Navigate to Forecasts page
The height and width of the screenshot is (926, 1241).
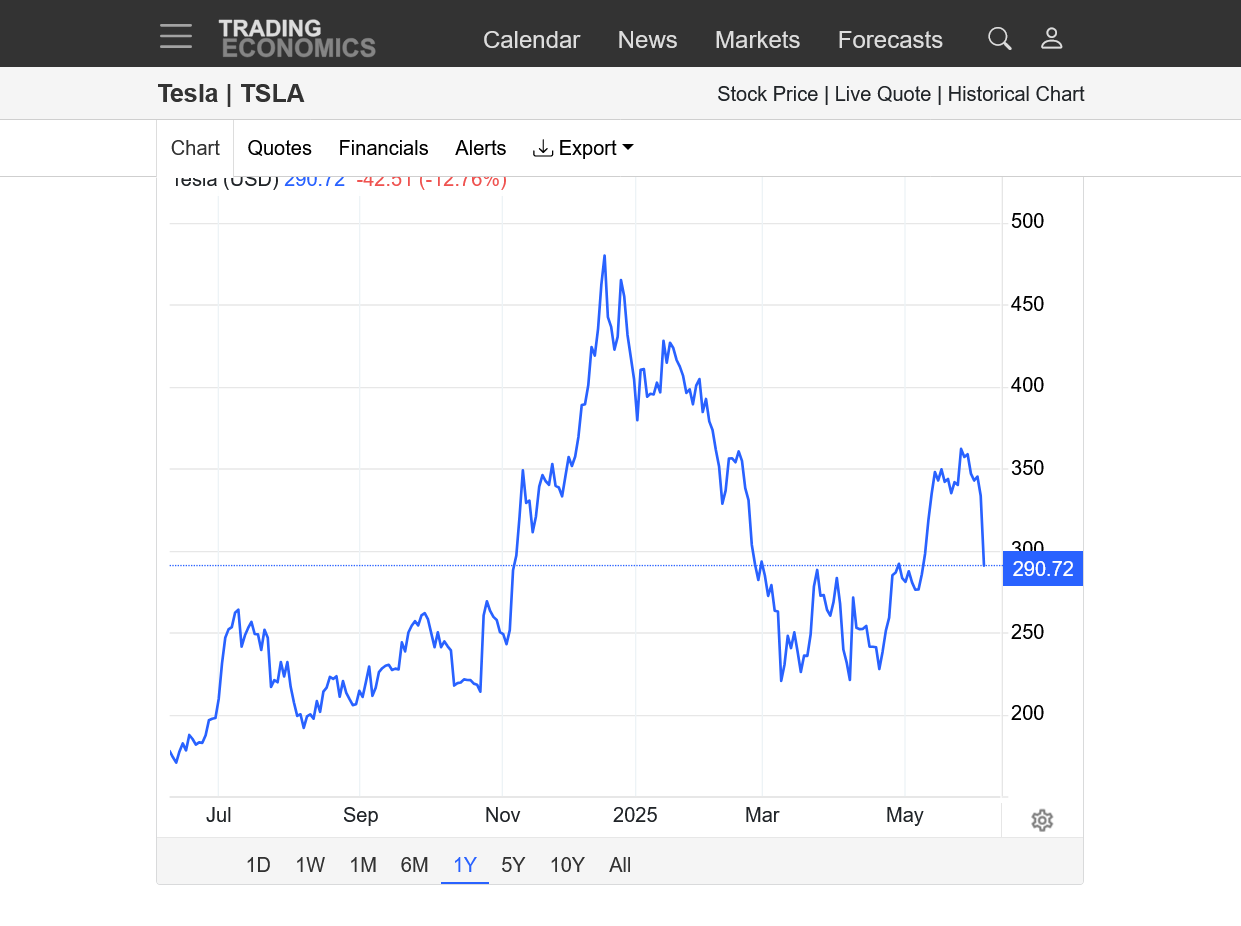(890, 40)
